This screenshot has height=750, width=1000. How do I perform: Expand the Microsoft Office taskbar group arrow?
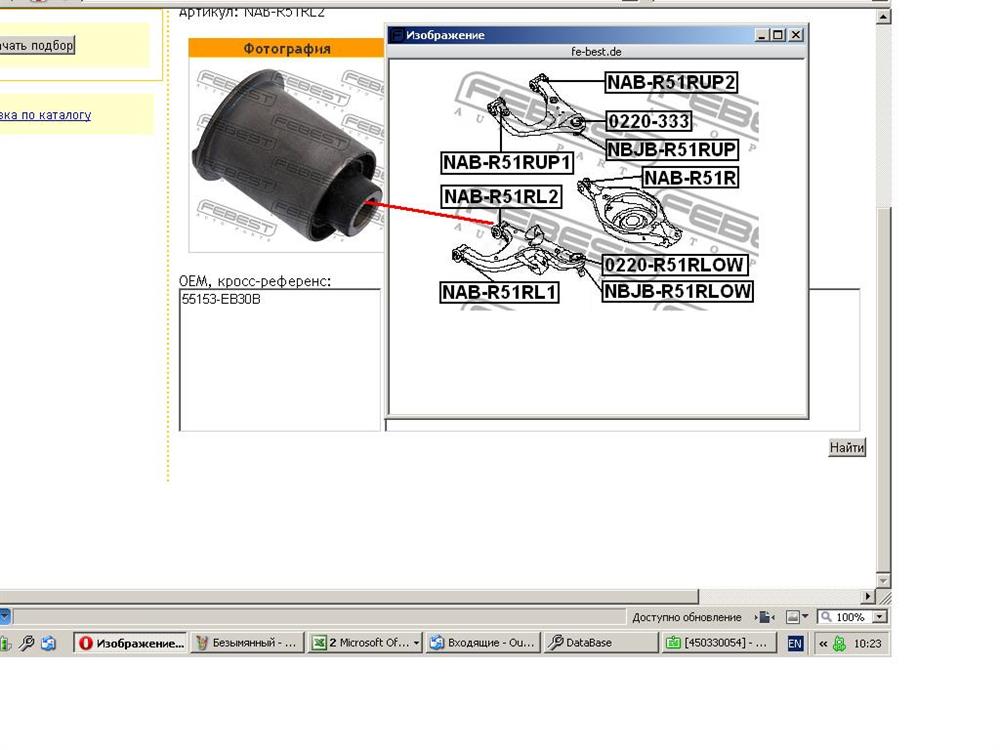(416, 643)
